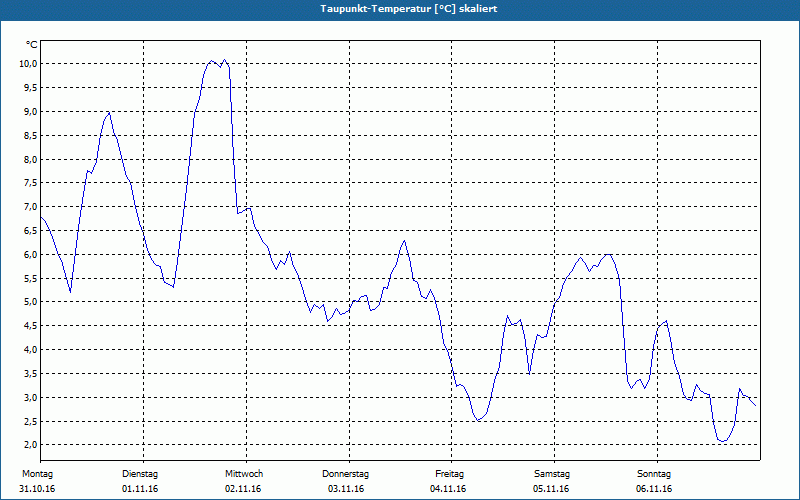Click the '4,5' y-axis value

click(30, 326)
